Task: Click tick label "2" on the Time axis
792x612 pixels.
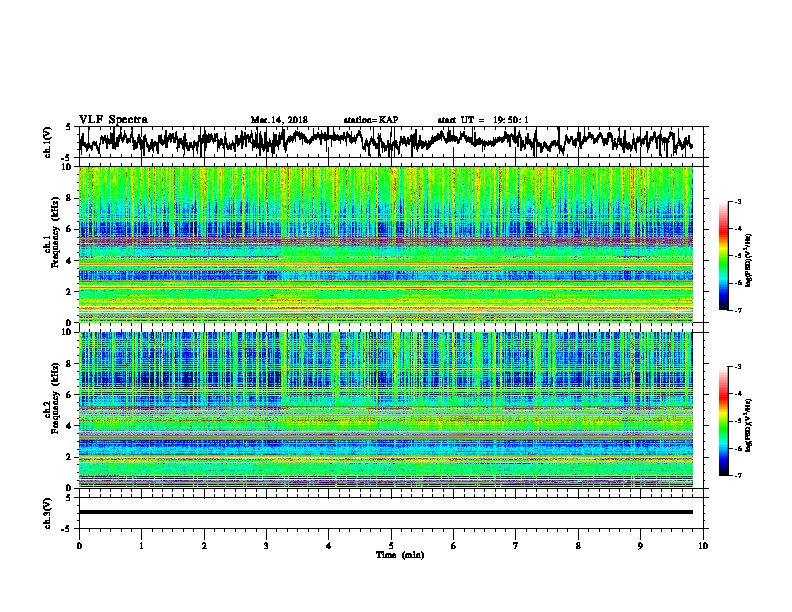Action: pos(204,545)
